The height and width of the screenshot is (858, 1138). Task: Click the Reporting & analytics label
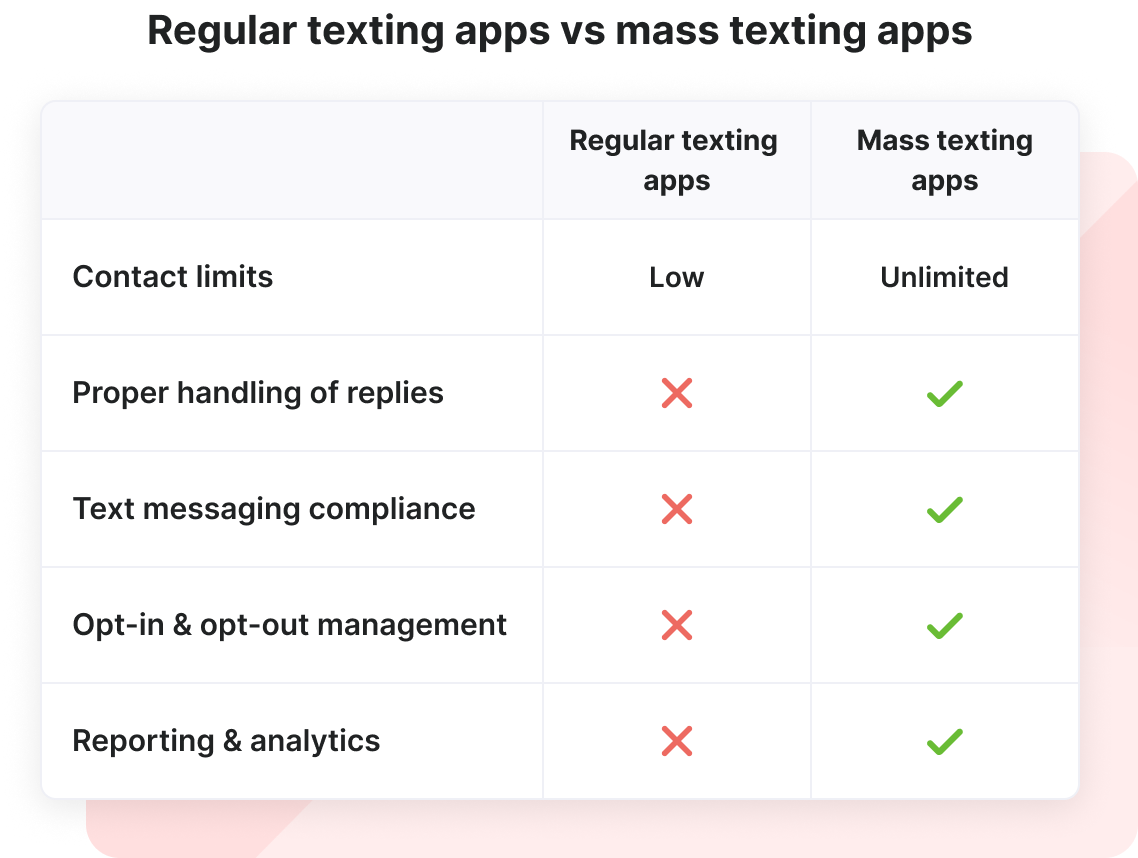pos(227,741)
